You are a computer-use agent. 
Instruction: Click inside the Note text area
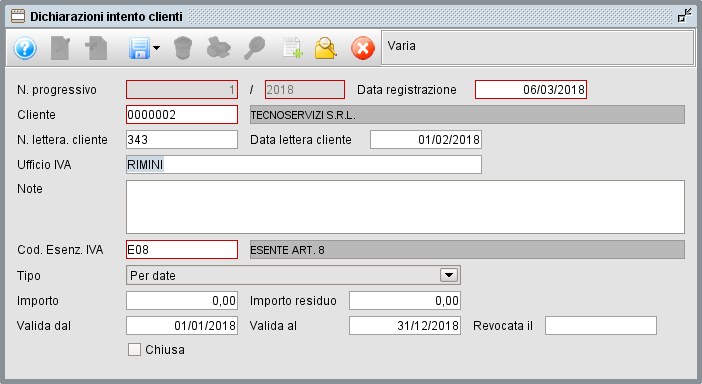coord(405,207)
